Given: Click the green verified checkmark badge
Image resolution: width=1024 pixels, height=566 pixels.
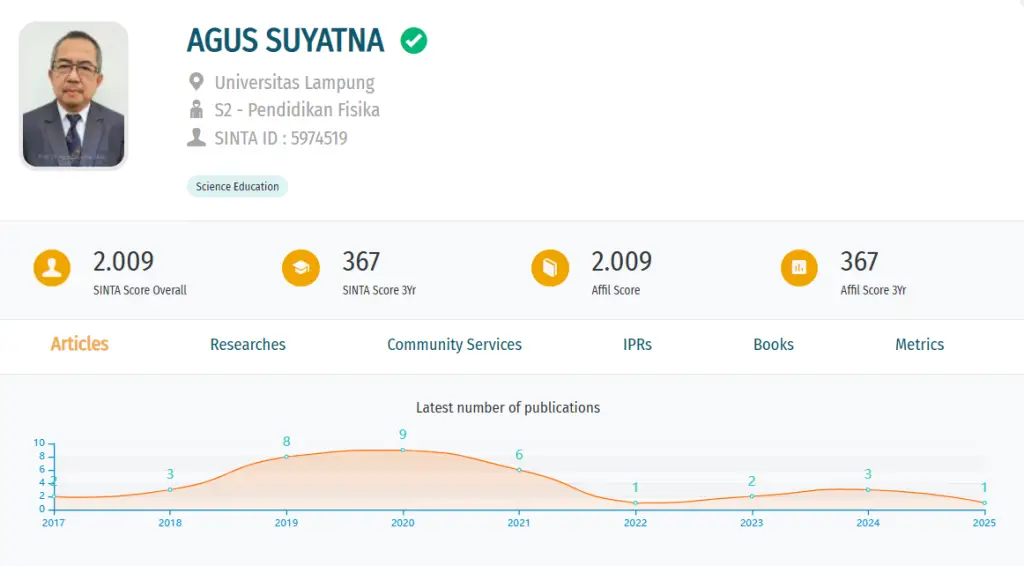Looking at the screenshot, I should coord(413,40).
